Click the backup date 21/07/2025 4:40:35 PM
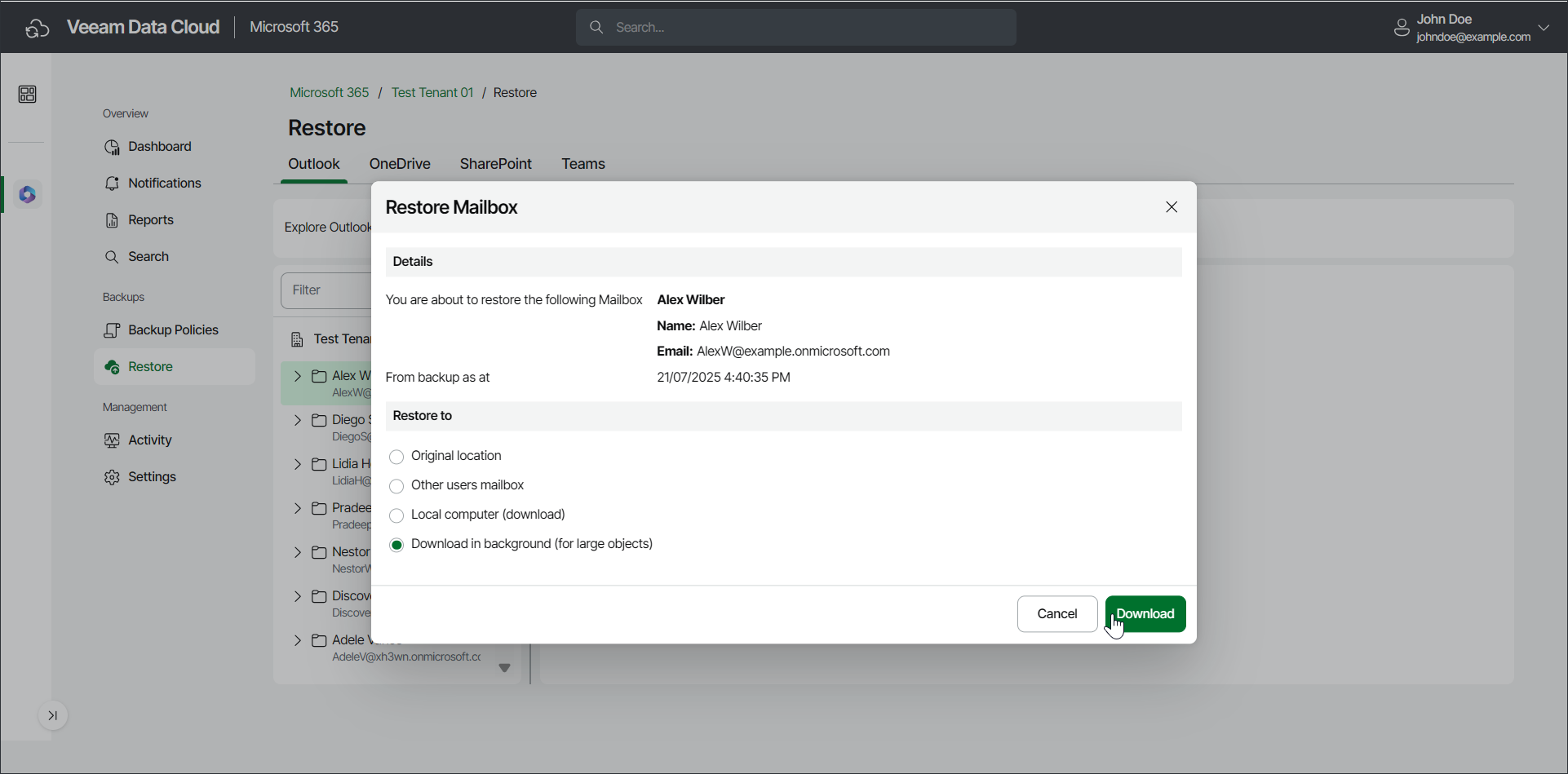This screenshot has height=774, width=1568. (x=724, y=378)
